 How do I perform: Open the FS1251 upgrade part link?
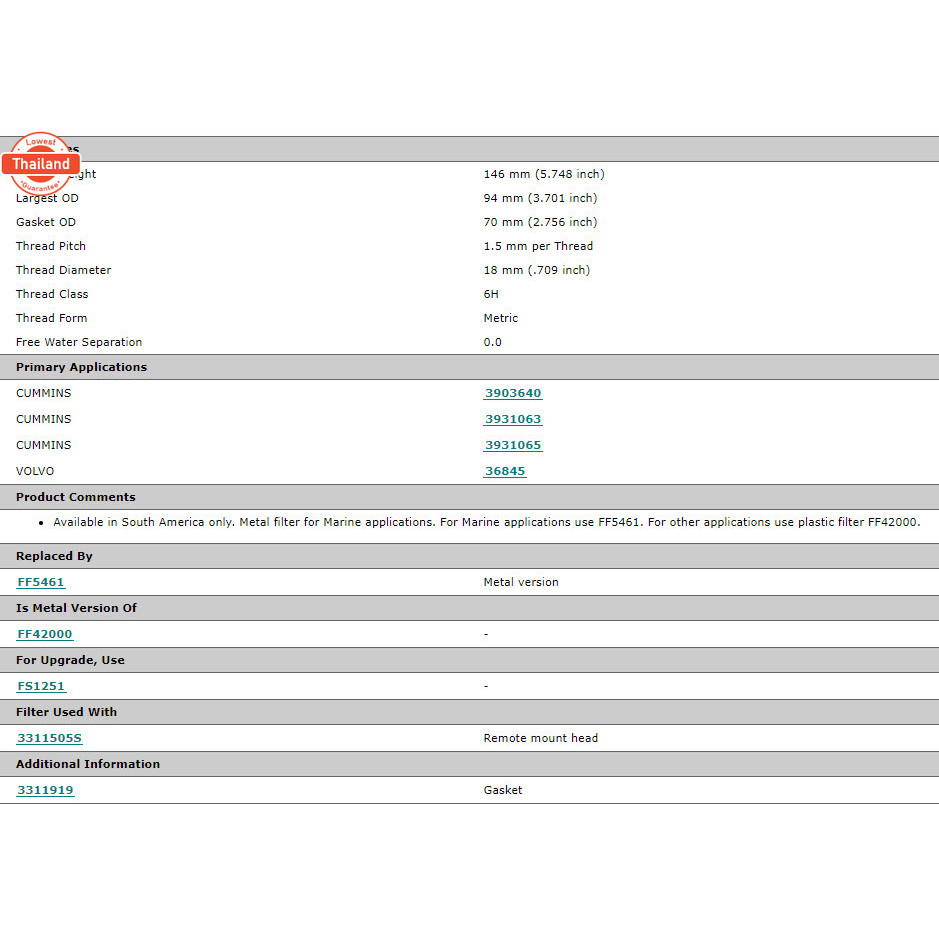41,686
